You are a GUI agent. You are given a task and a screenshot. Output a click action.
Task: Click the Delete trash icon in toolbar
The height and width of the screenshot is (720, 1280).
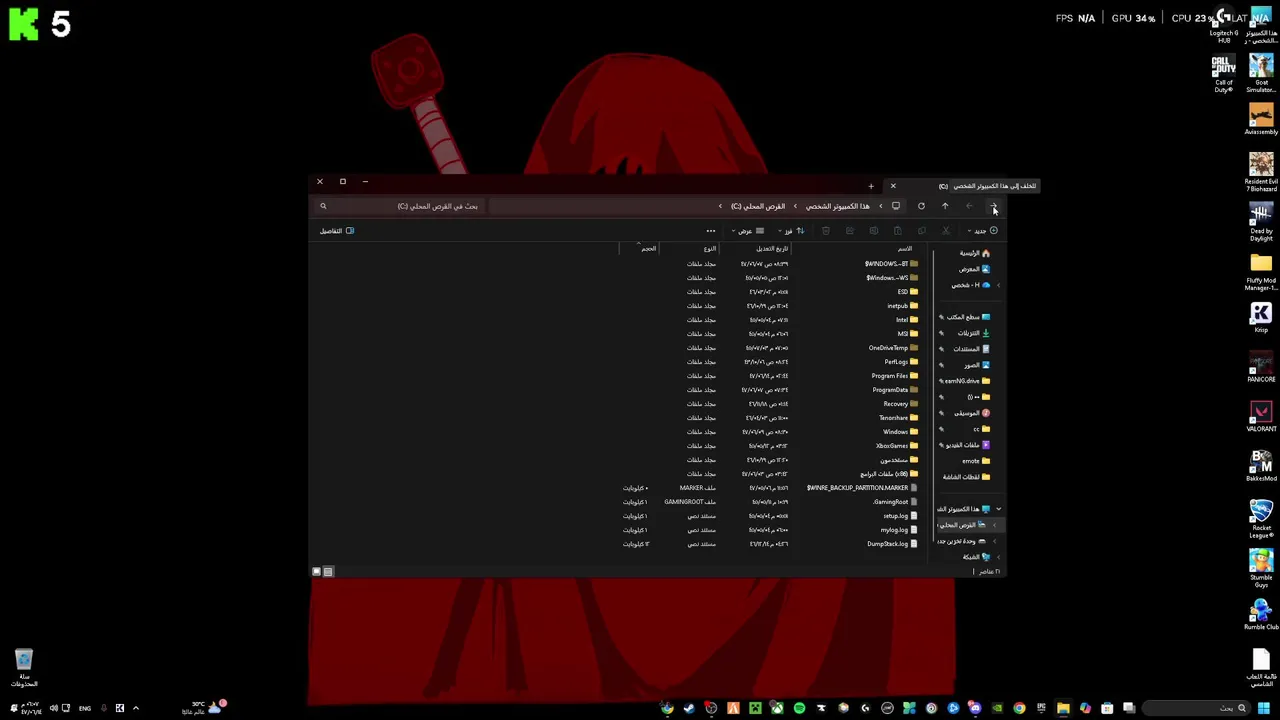[825, 231]
